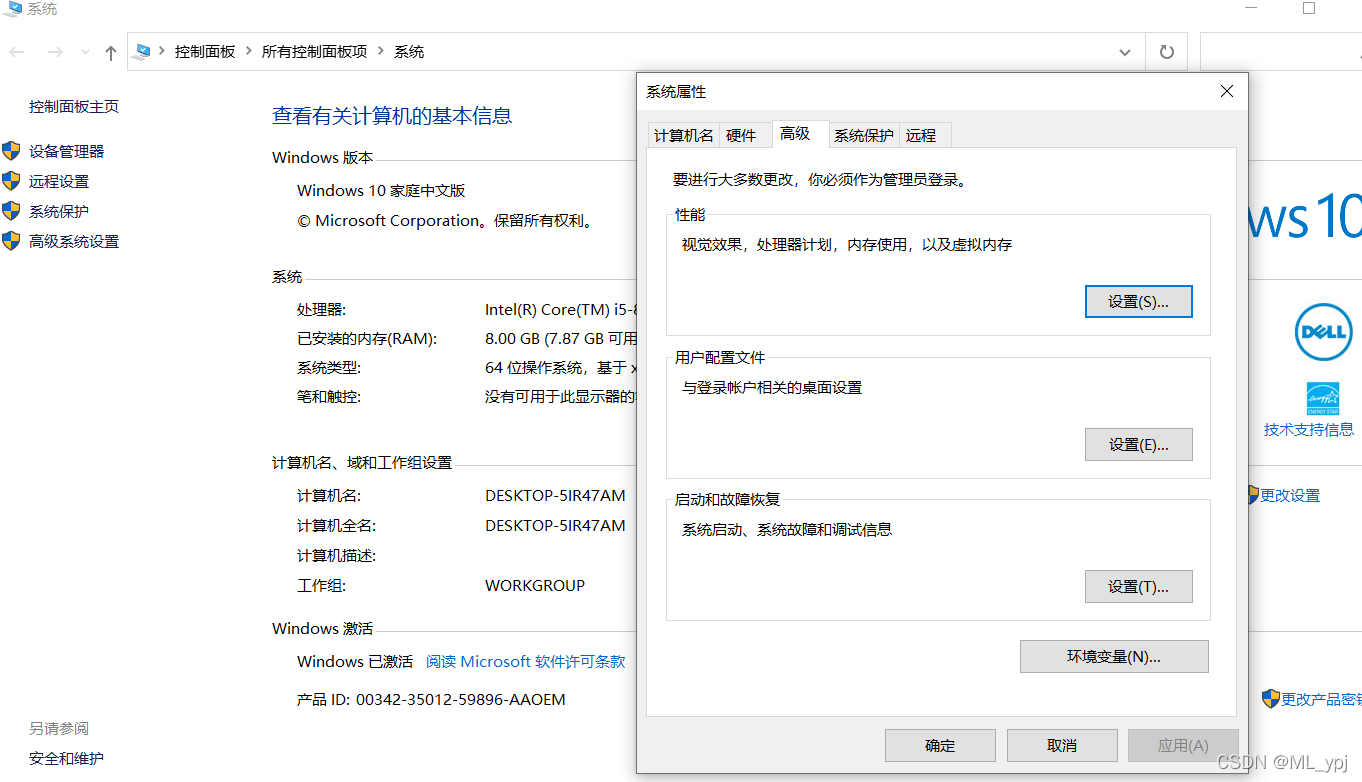The height and width of the screenshot is (782, 1362).
Task: Click the Dell logo
Action: pyautogui.click(x=1323, y=332)
